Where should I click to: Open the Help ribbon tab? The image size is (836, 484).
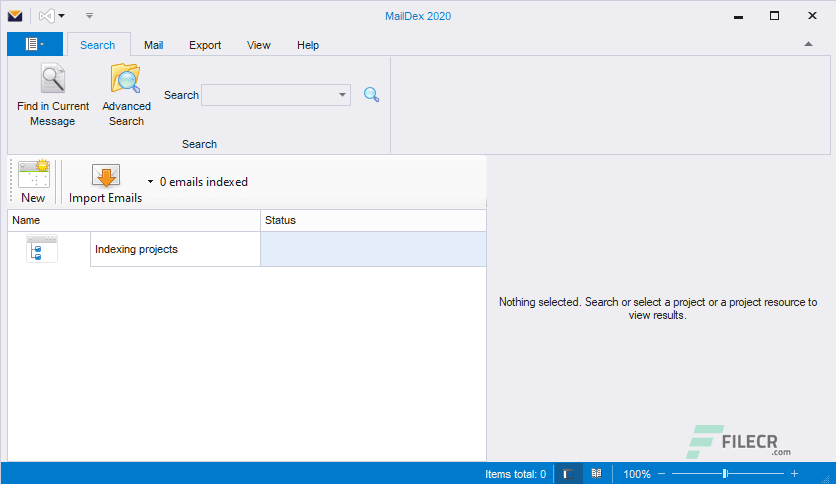pyautogui.click(x=308, y=45)
